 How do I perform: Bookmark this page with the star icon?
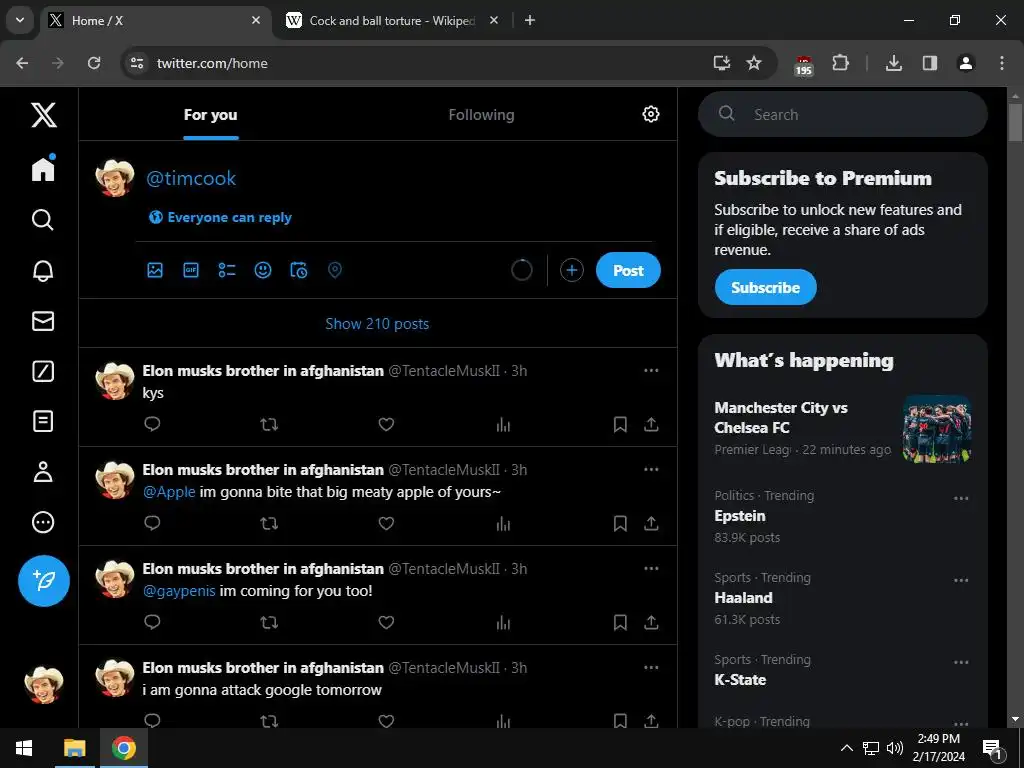point(754,63)
